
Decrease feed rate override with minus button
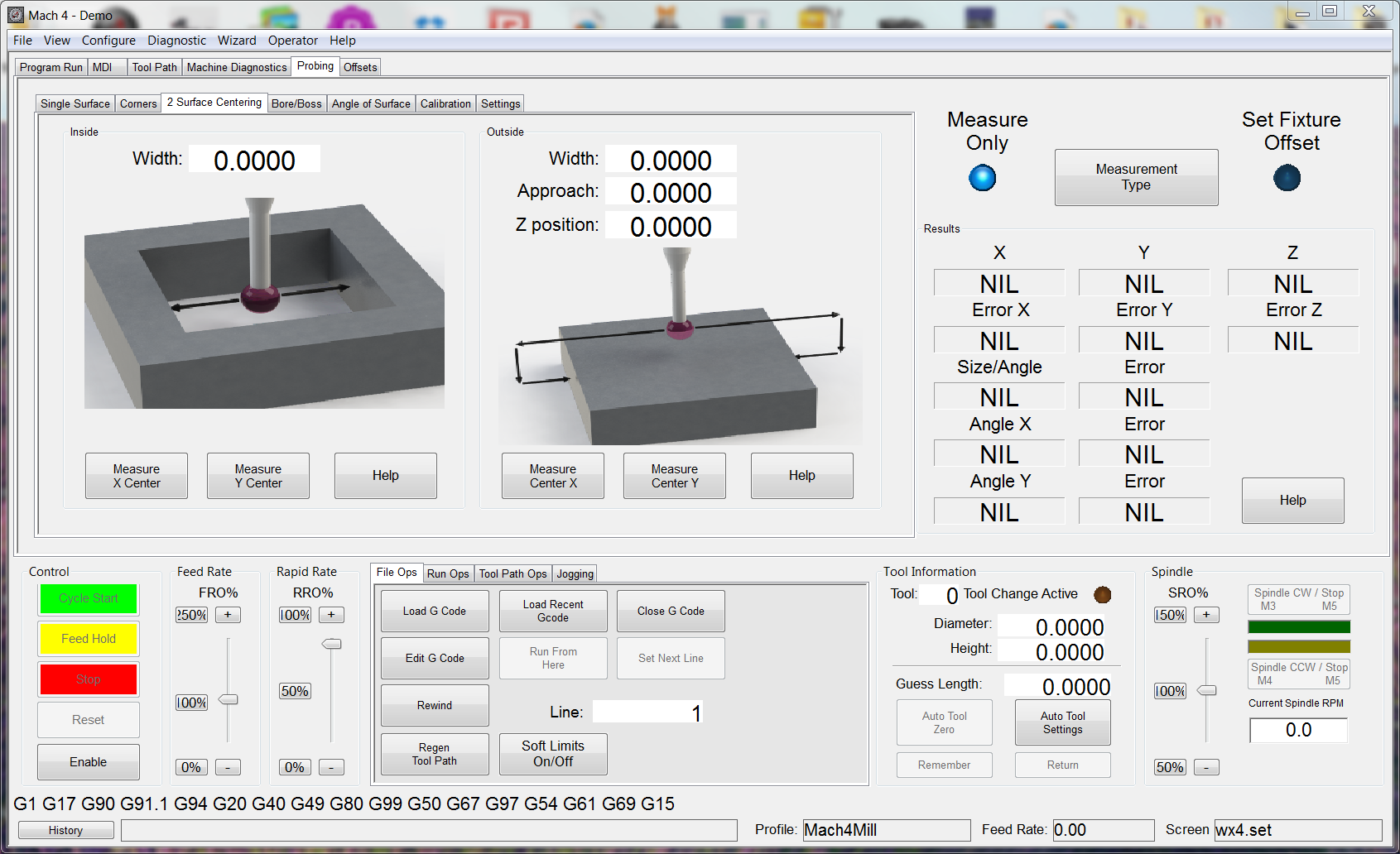pos(228,767)
